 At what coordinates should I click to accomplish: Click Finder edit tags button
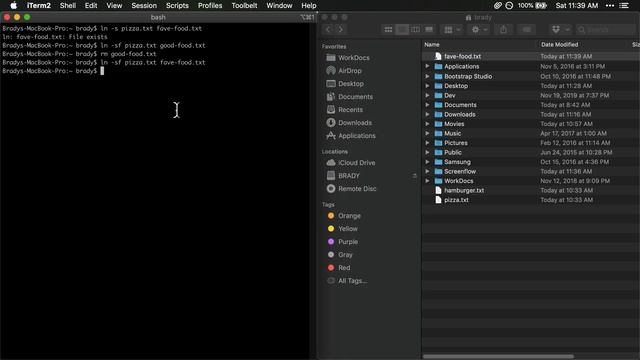(527, 29)
